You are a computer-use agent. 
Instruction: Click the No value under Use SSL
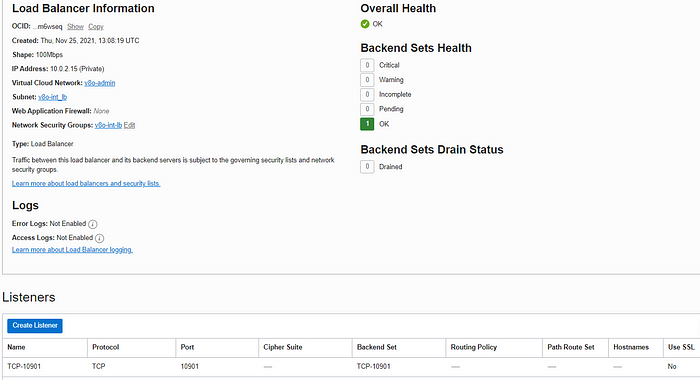point(672,367)
